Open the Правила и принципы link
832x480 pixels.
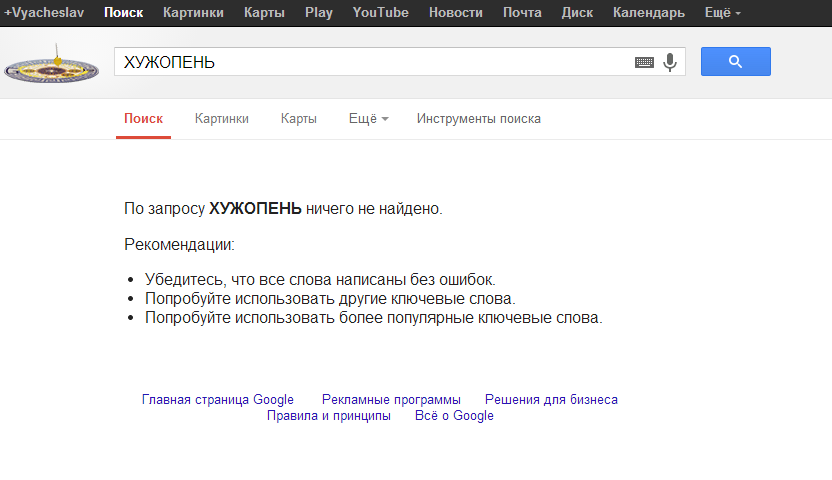[x=328, y=416]
